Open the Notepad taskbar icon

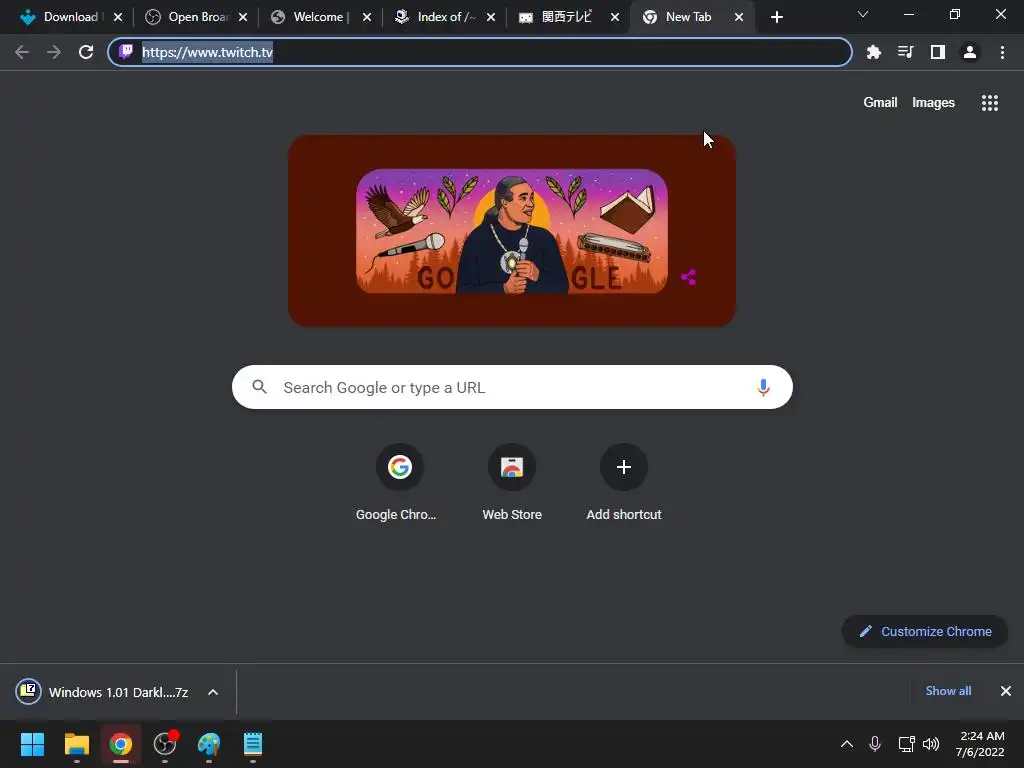(x=253, y=744)
